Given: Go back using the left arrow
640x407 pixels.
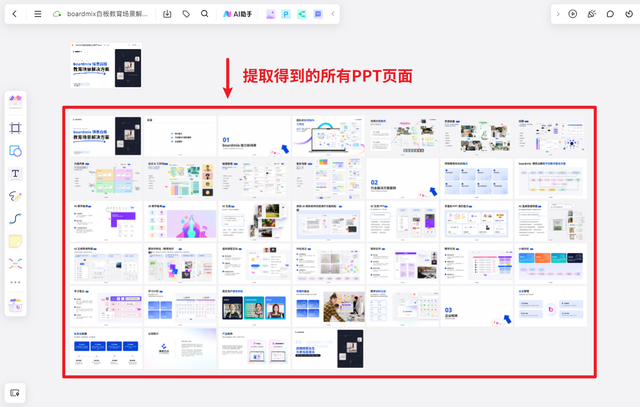Looking at the screenshot, I should pos(15,14).
